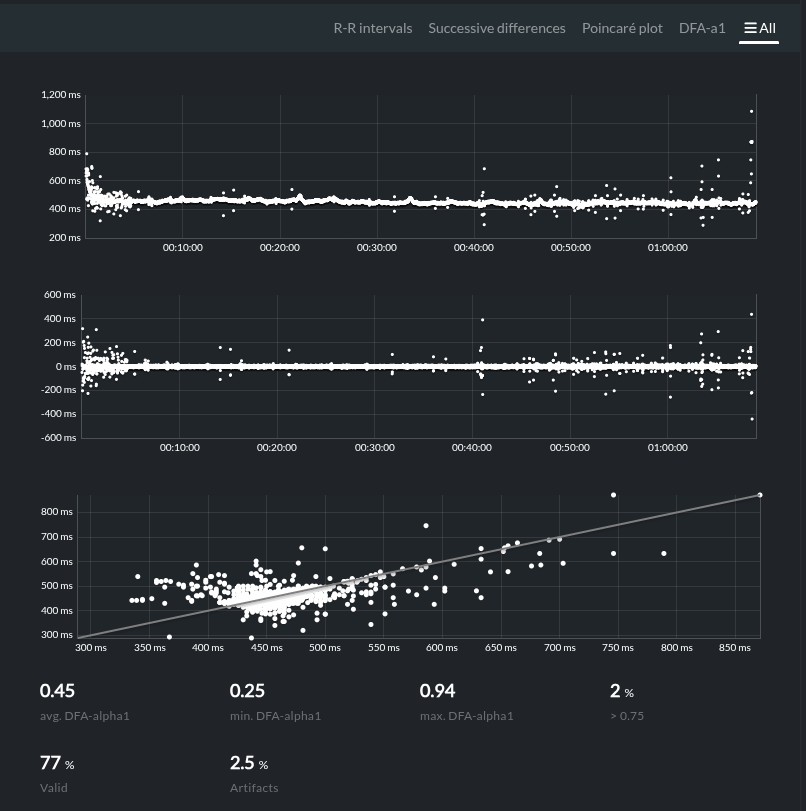Click the '1,000 ms' axis label
Screen dimensions: 806x811
[x=61, y=124]
